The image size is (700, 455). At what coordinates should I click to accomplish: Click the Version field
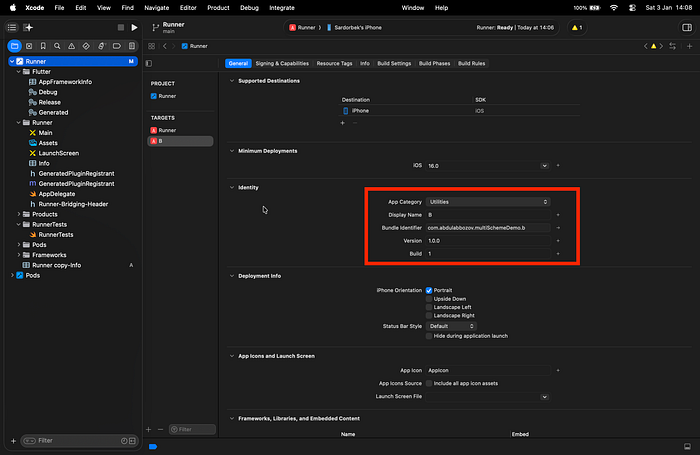coord(488,241)
